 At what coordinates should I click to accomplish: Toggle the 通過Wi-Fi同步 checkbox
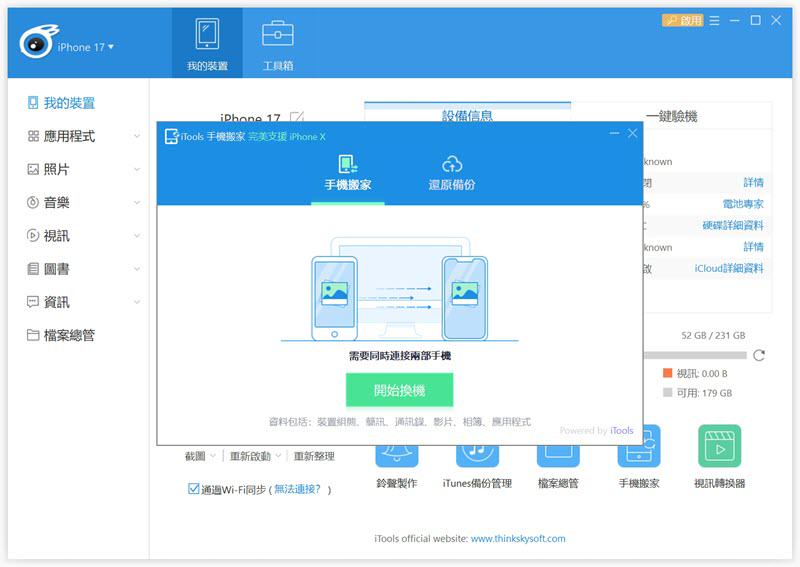[193, 489]
